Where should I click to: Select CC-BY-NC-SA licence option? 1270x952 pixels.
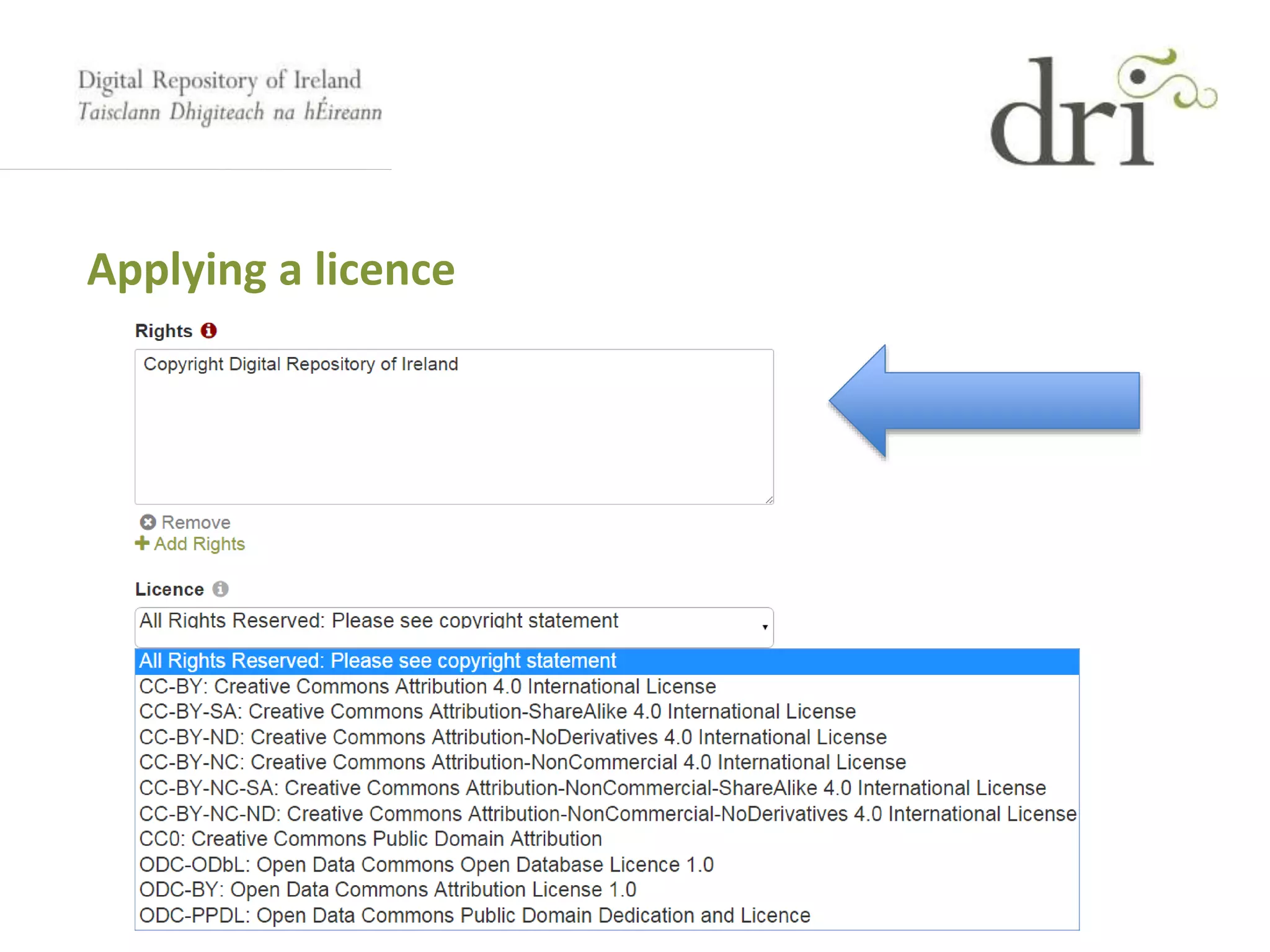point(607,788)
